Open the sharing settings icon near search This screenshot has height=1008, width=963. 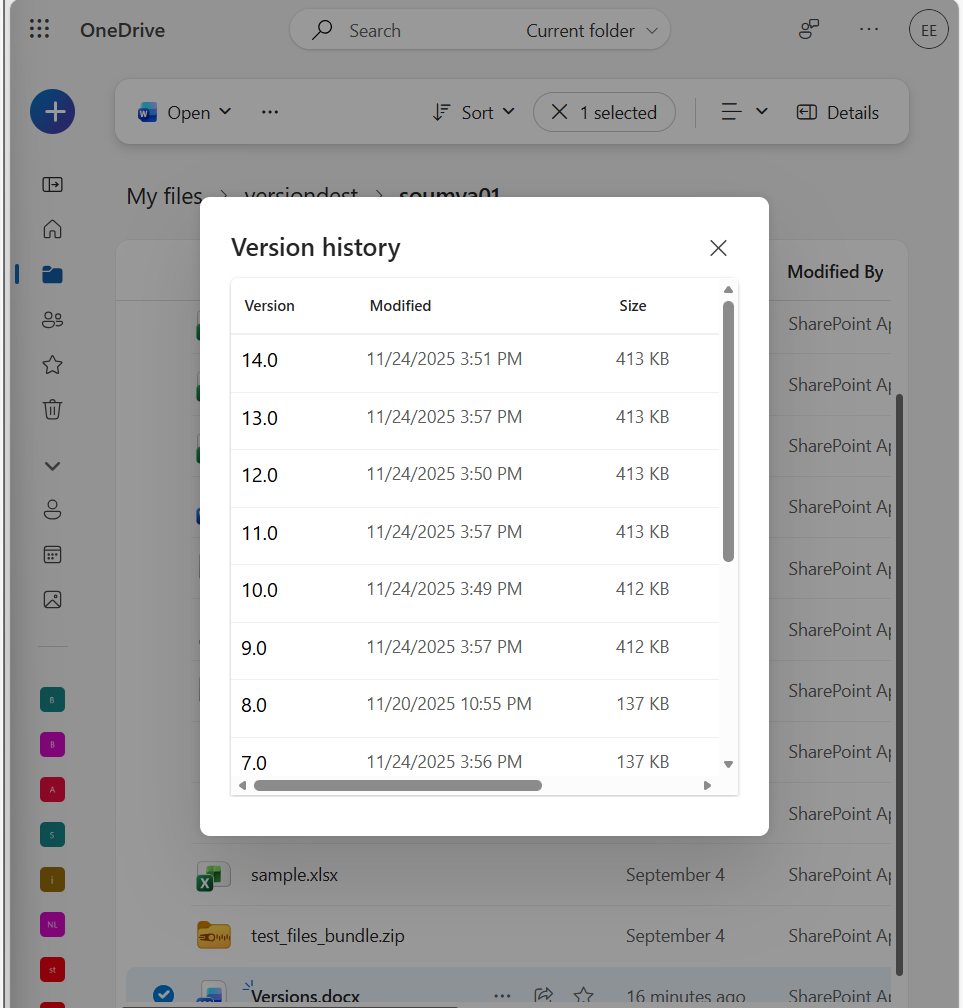click(x=808, y=29)
